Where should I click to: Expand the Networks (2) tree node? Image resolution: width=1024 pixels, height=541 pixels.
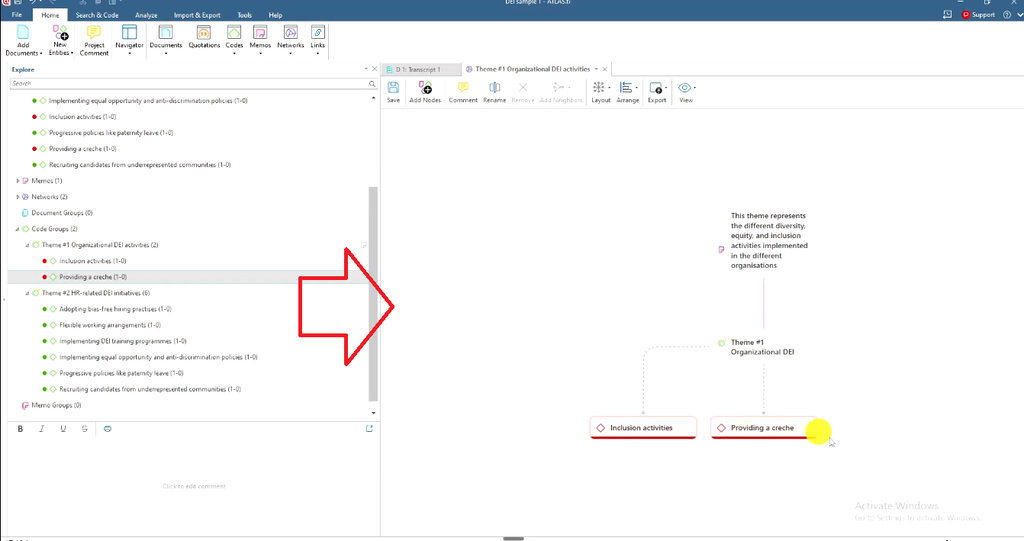(x=18, y=197)
